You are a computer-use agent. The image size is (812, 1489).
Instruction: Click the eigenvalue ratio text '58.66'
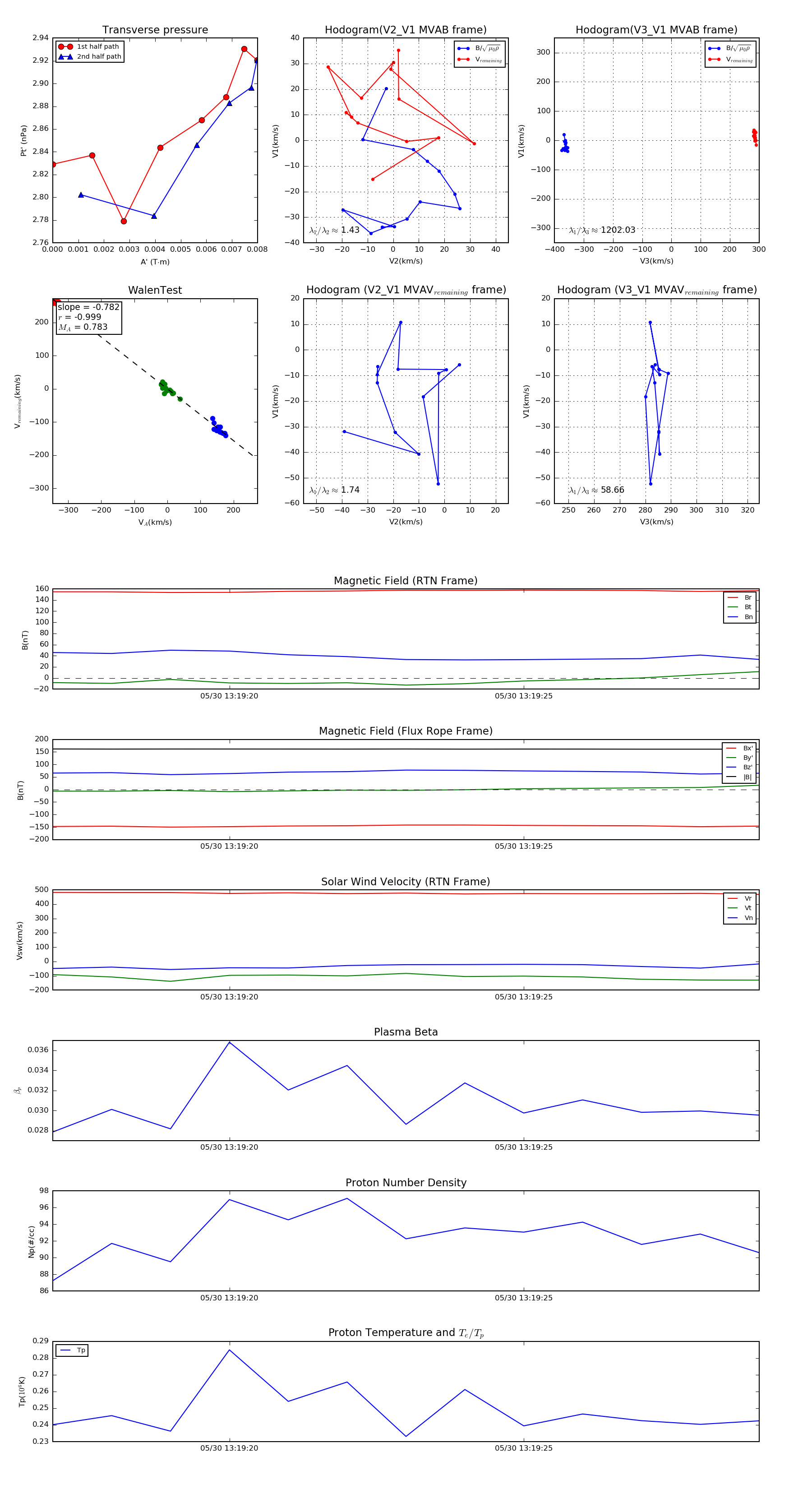click(613, 490)
